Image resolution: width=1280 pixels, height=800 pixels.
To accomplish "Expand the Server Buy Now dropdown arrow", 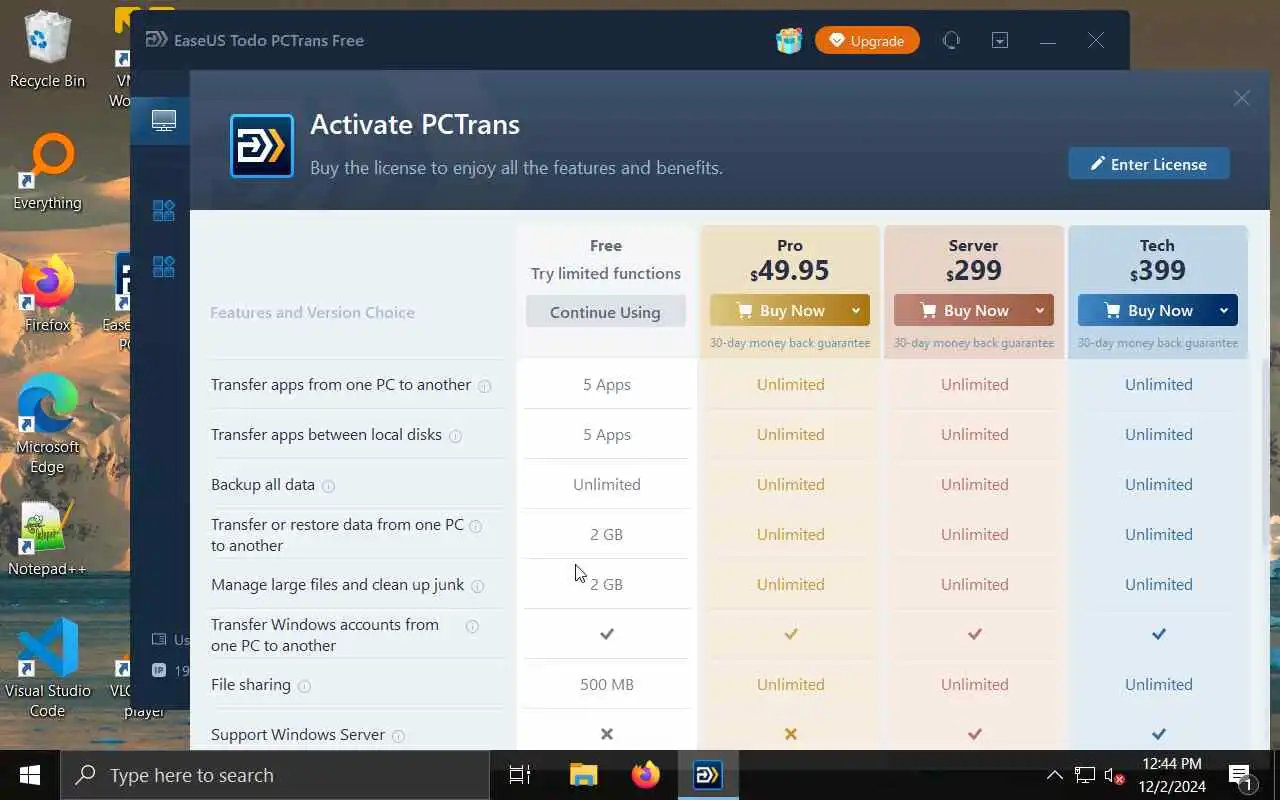I will (x=1040, y=310).
